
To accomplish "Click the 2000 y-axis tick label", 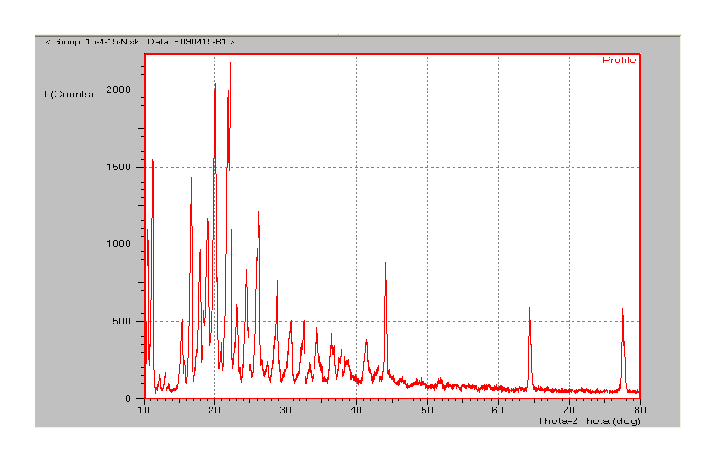I will tap(119, 90).
